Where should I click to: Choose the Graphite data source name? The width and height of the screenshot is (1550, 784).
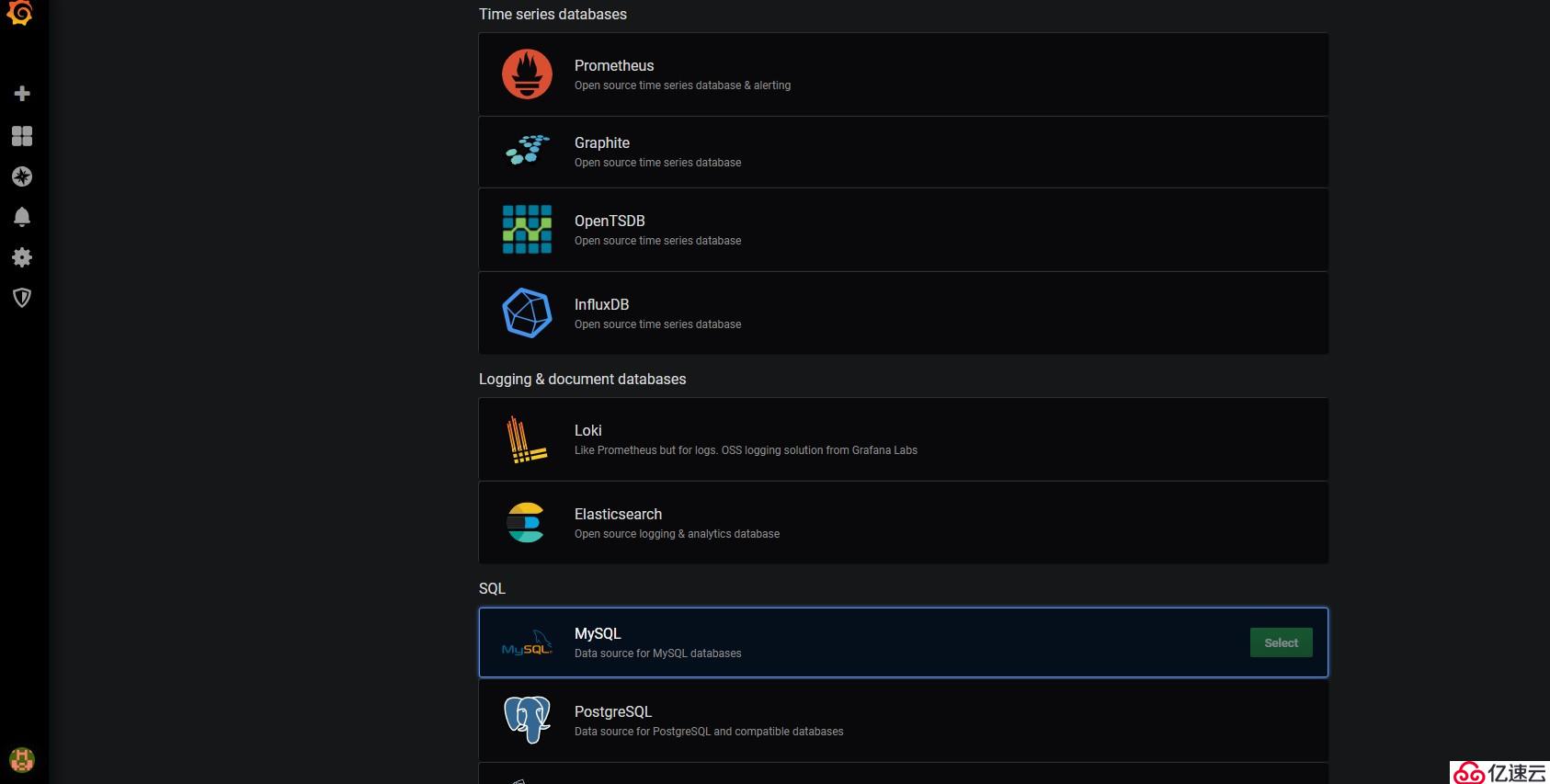(602, 142)
